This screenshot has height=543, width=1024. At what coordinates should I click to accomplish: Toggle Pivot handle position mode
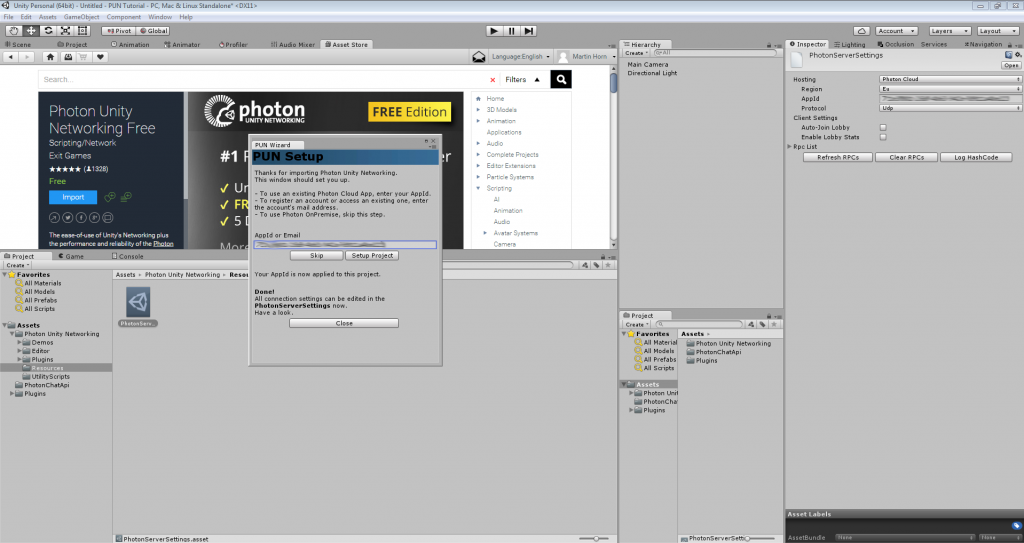tap(118, 31)
